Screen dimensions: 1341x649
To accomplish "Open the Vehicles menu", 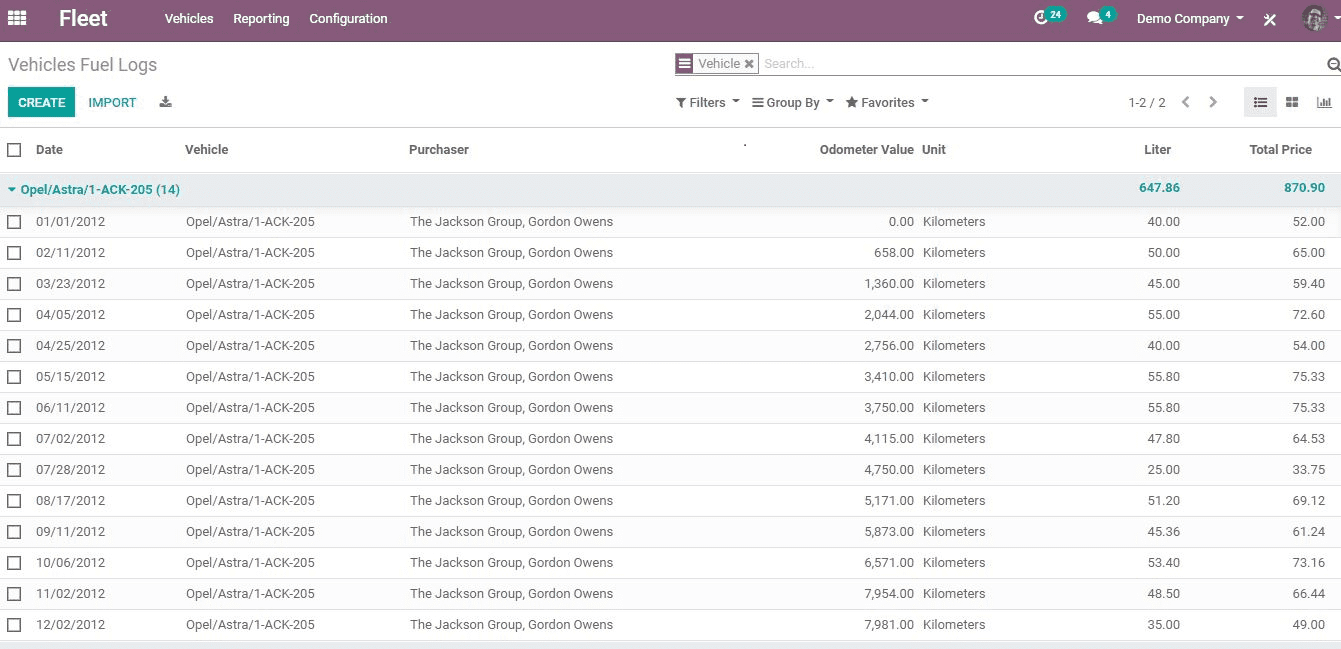I will point(189,19).
